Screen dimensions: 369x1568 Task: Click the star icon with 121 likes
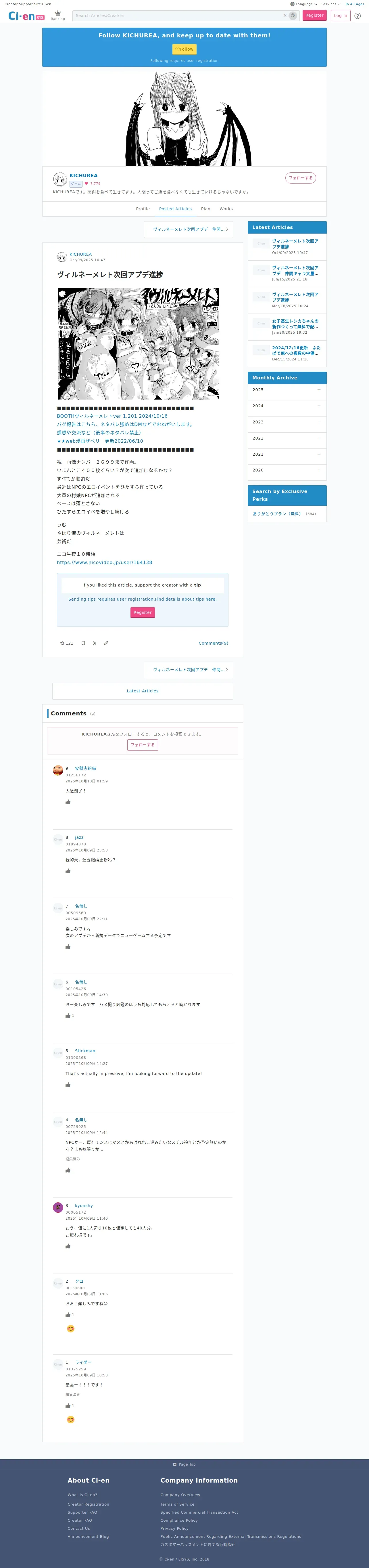[x=66, y=643]
